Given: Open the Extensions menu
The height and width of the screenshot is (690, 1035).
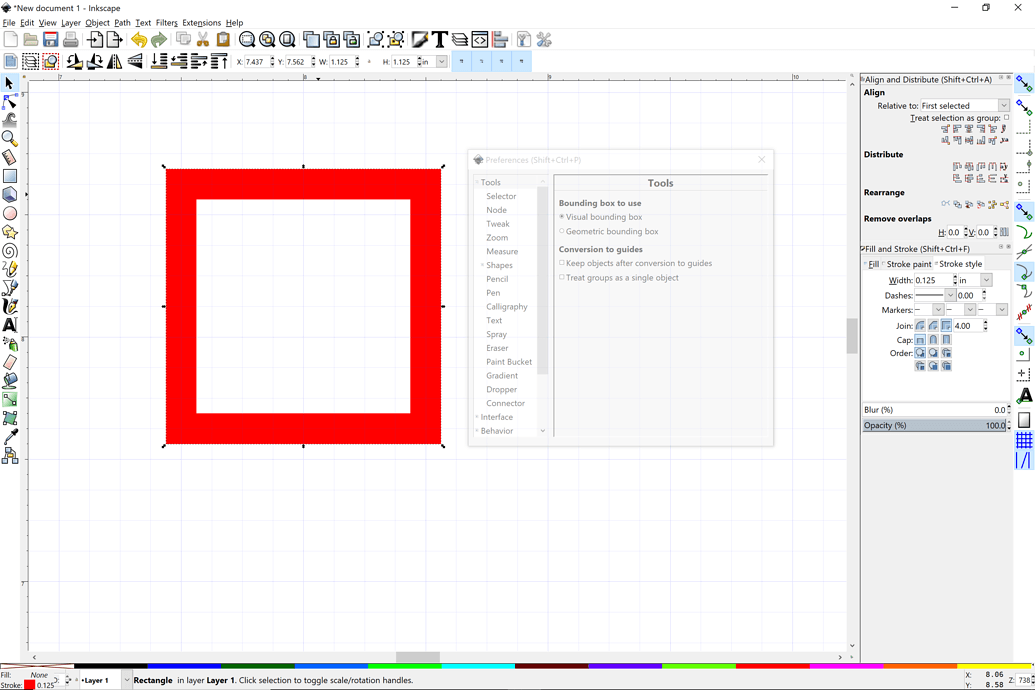Looking at the screenshot, I should tap(201, 22).
